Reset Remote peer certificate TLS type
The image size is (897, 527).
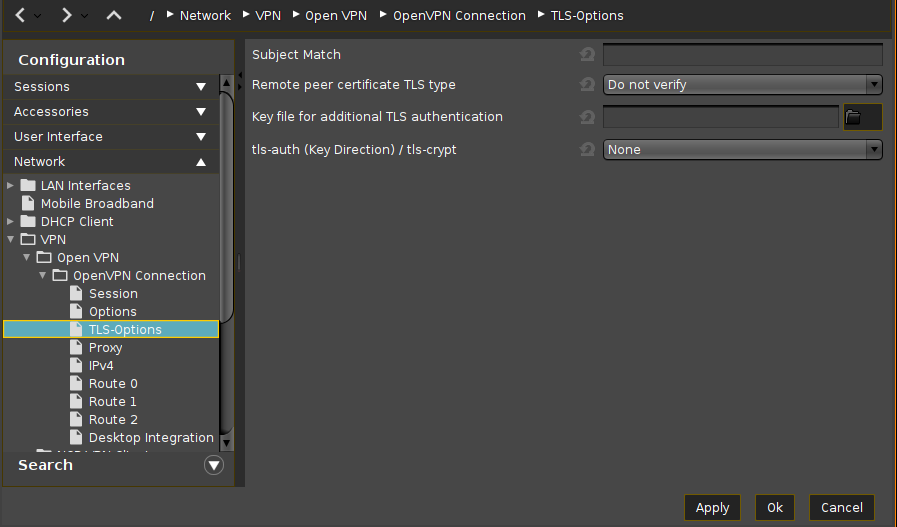[587, 86]
